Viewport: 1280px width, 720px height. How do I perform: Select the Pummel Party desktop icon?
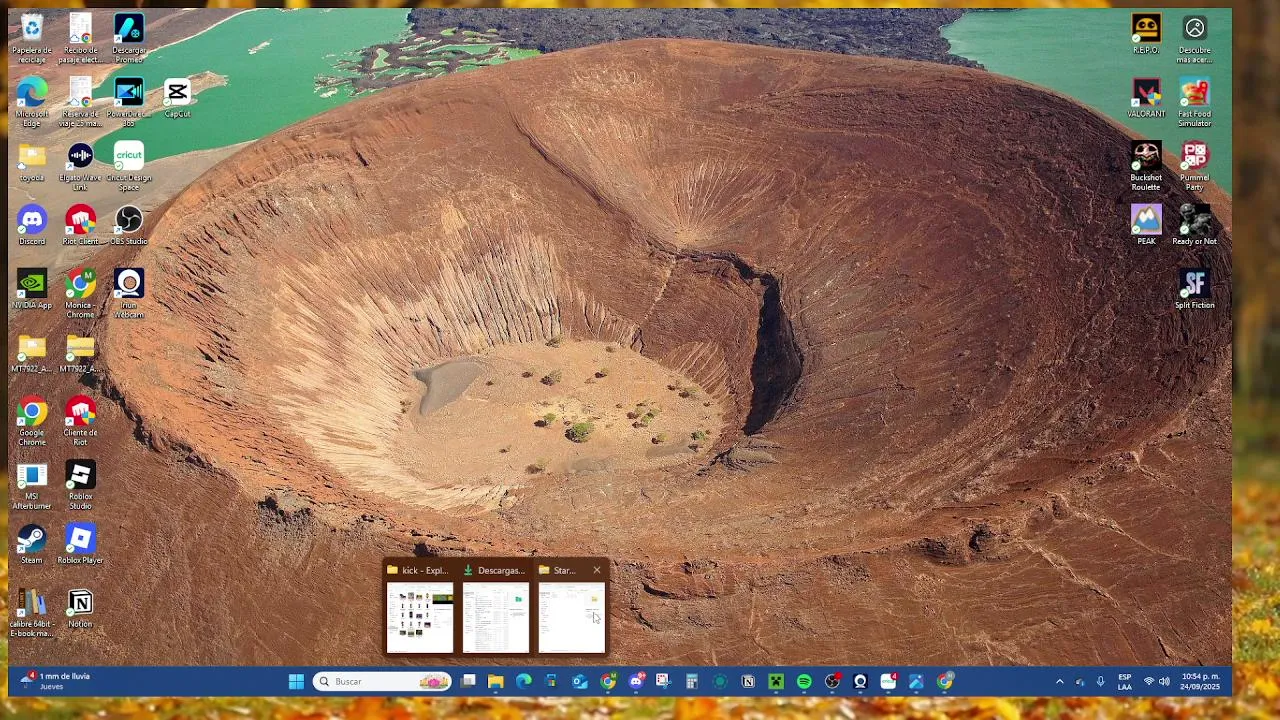click(1194, 167)
